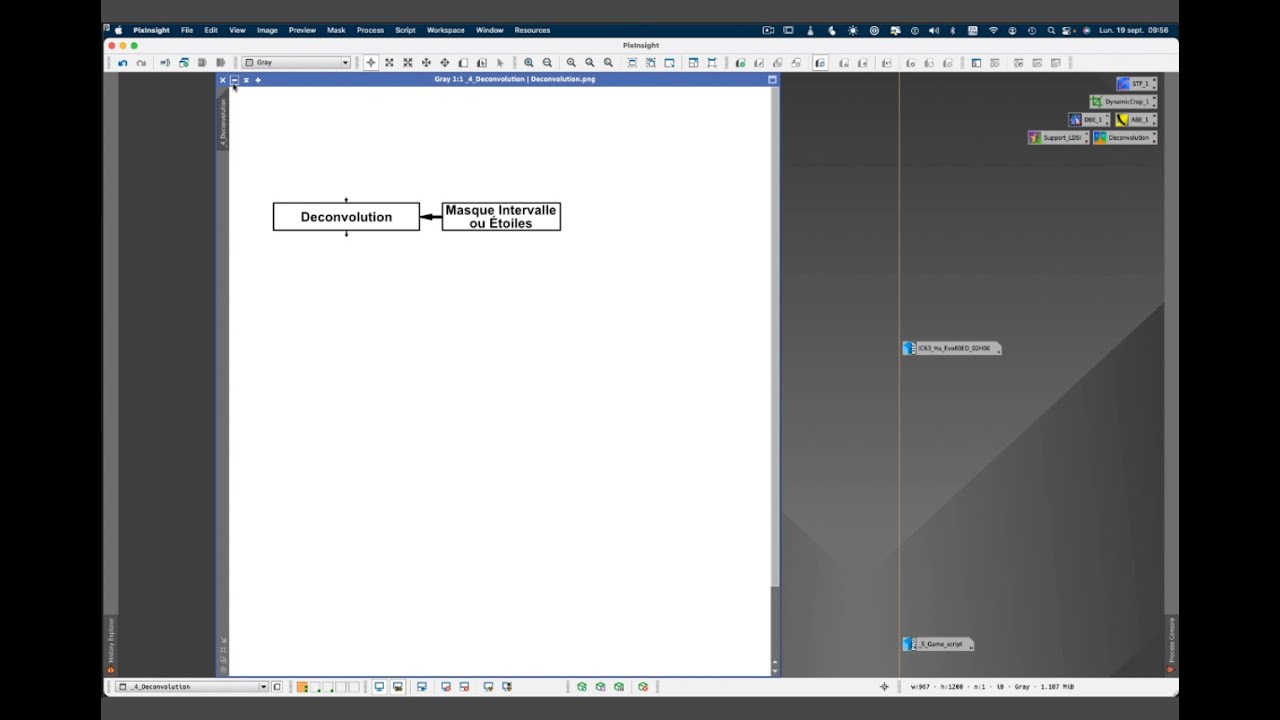The width and height of the screenshot is (1280, 720).
Task: Click the Undo arrow in the toolbar
Action: (123, 63)
